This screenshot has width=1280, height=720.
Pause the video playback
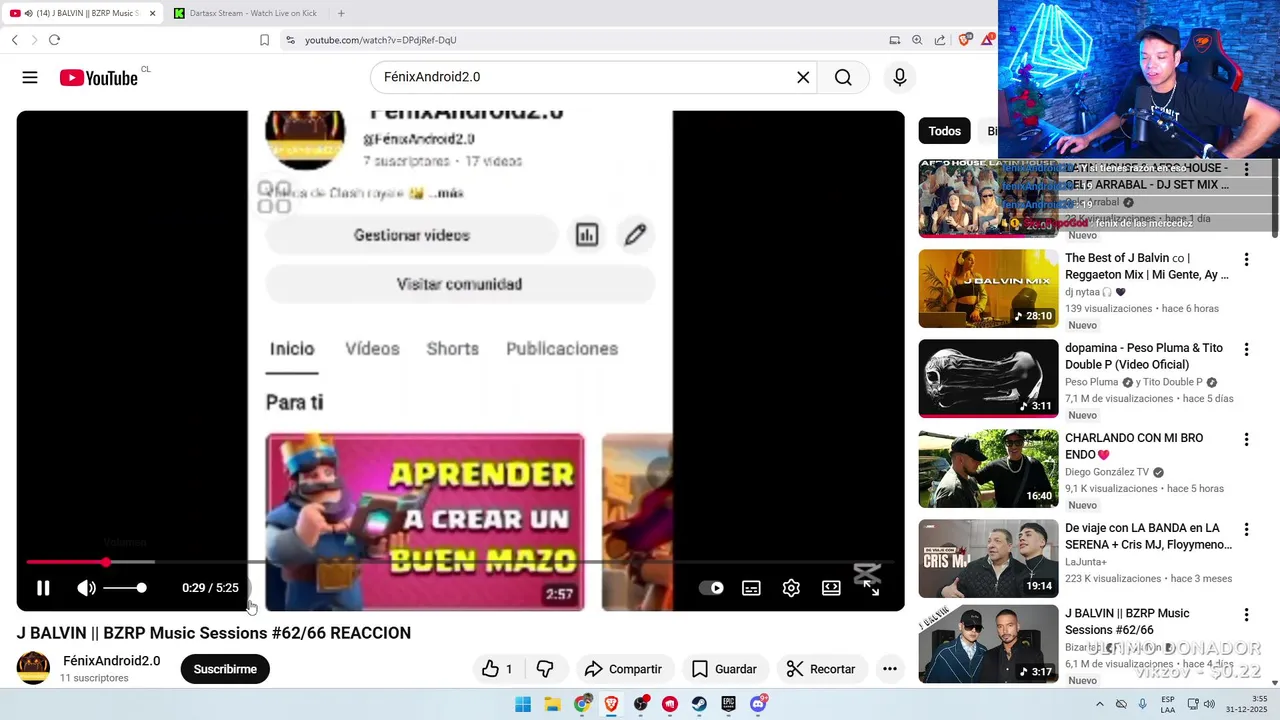(43, 588)
